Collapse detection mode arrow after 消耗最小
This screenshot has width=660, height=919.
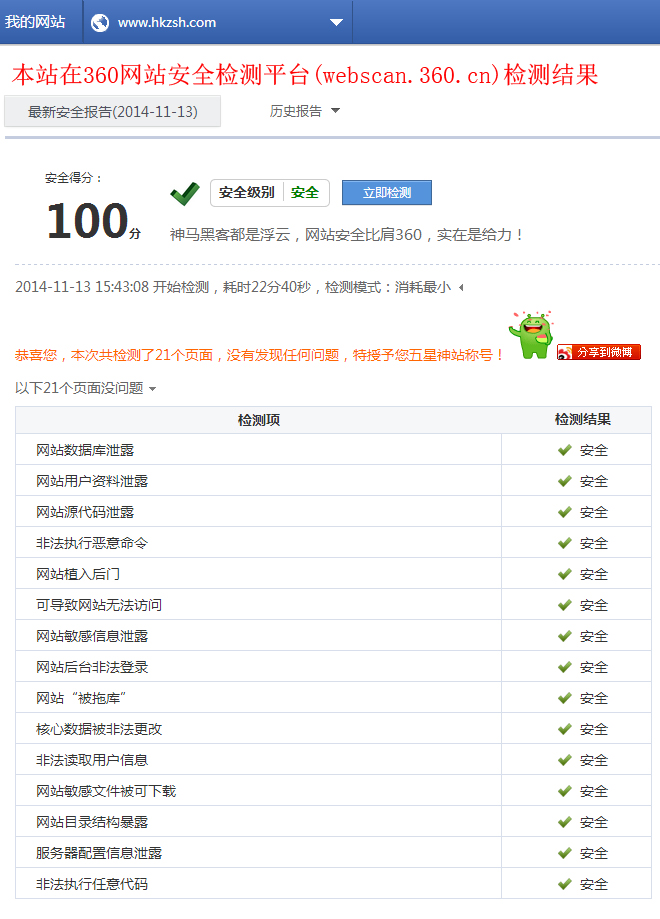(460, 288)
